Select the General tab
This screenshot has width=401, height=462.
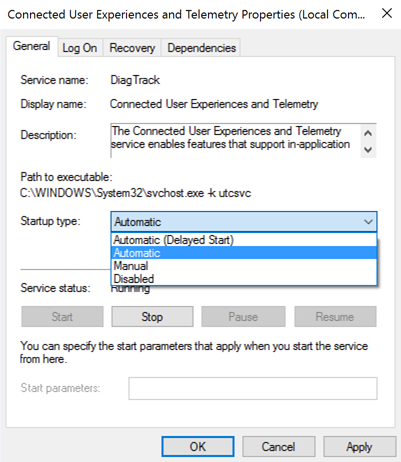click(32, 46)
